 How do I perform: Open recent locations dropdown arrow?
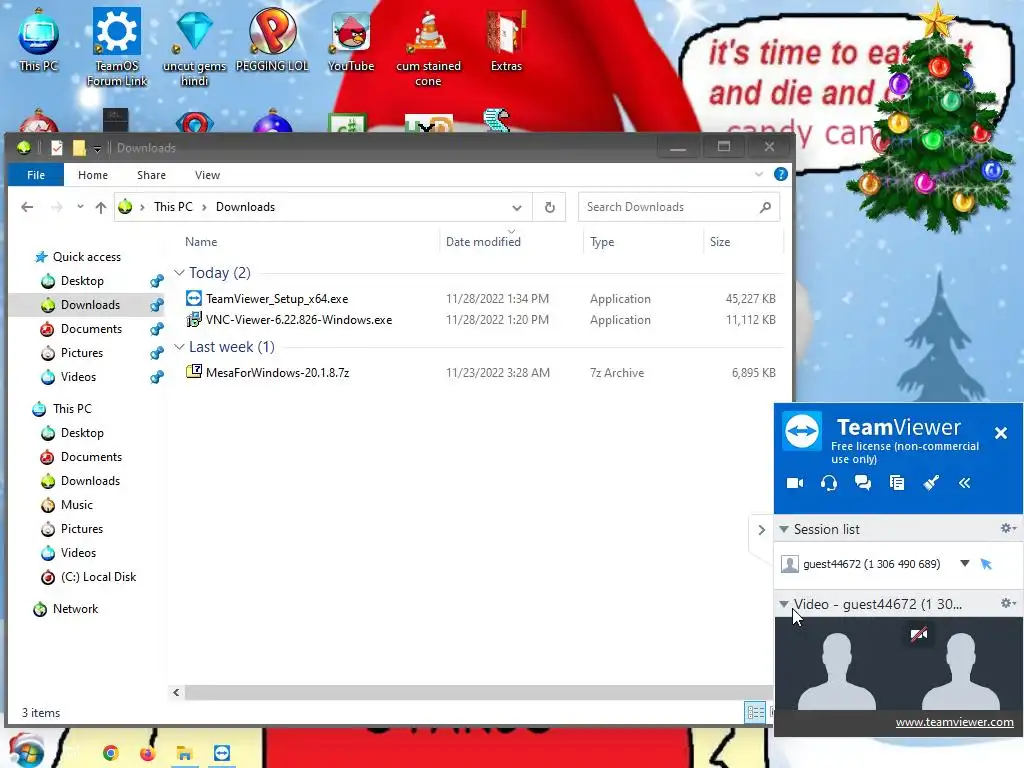(x=80, y=206)
